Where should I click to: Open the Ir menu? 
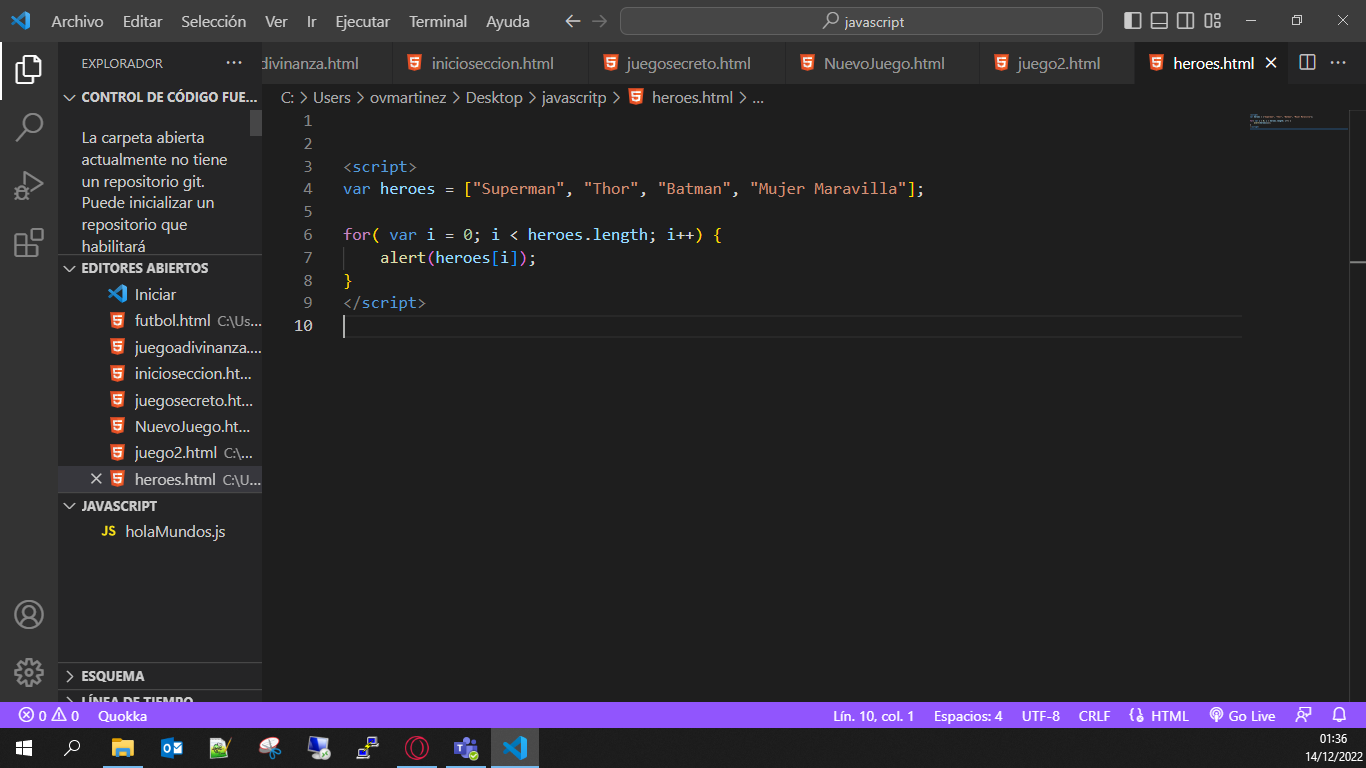click(312, 21)
